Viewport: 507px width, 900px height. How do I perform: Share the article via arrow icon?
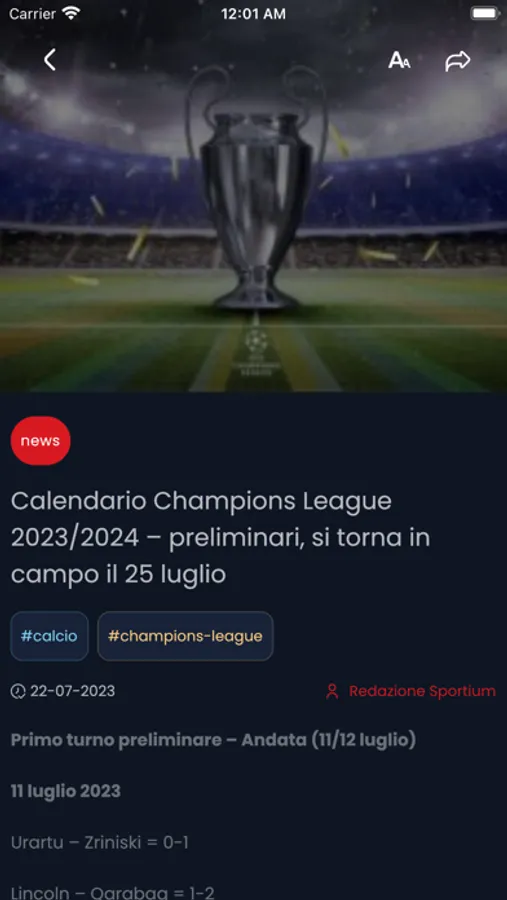[x=458, y=61]
